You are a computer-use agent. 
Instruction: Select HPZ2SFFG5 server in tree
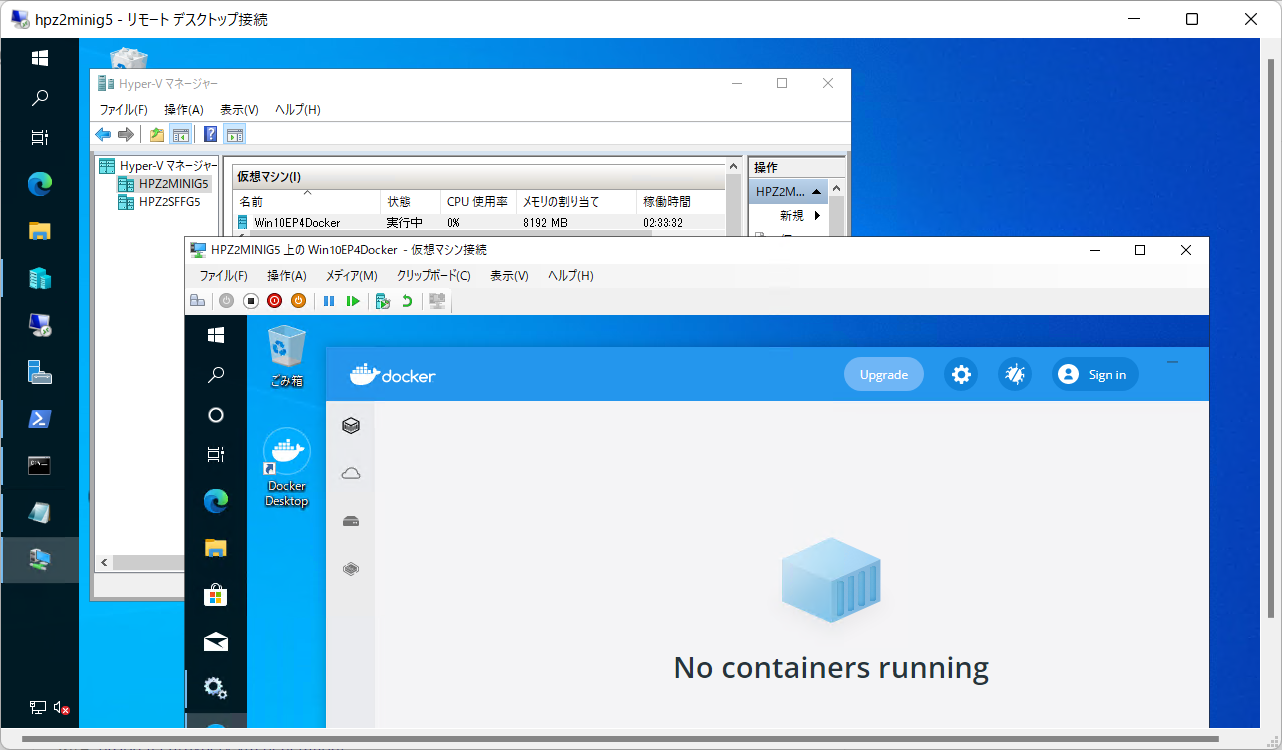169,202
